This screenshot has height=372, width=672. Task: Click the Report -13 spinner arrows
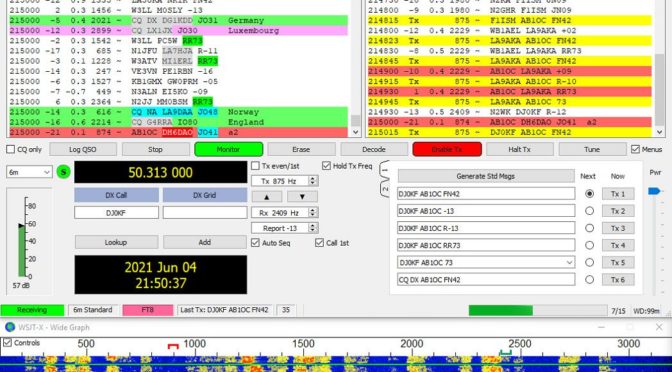pos(313,228)
